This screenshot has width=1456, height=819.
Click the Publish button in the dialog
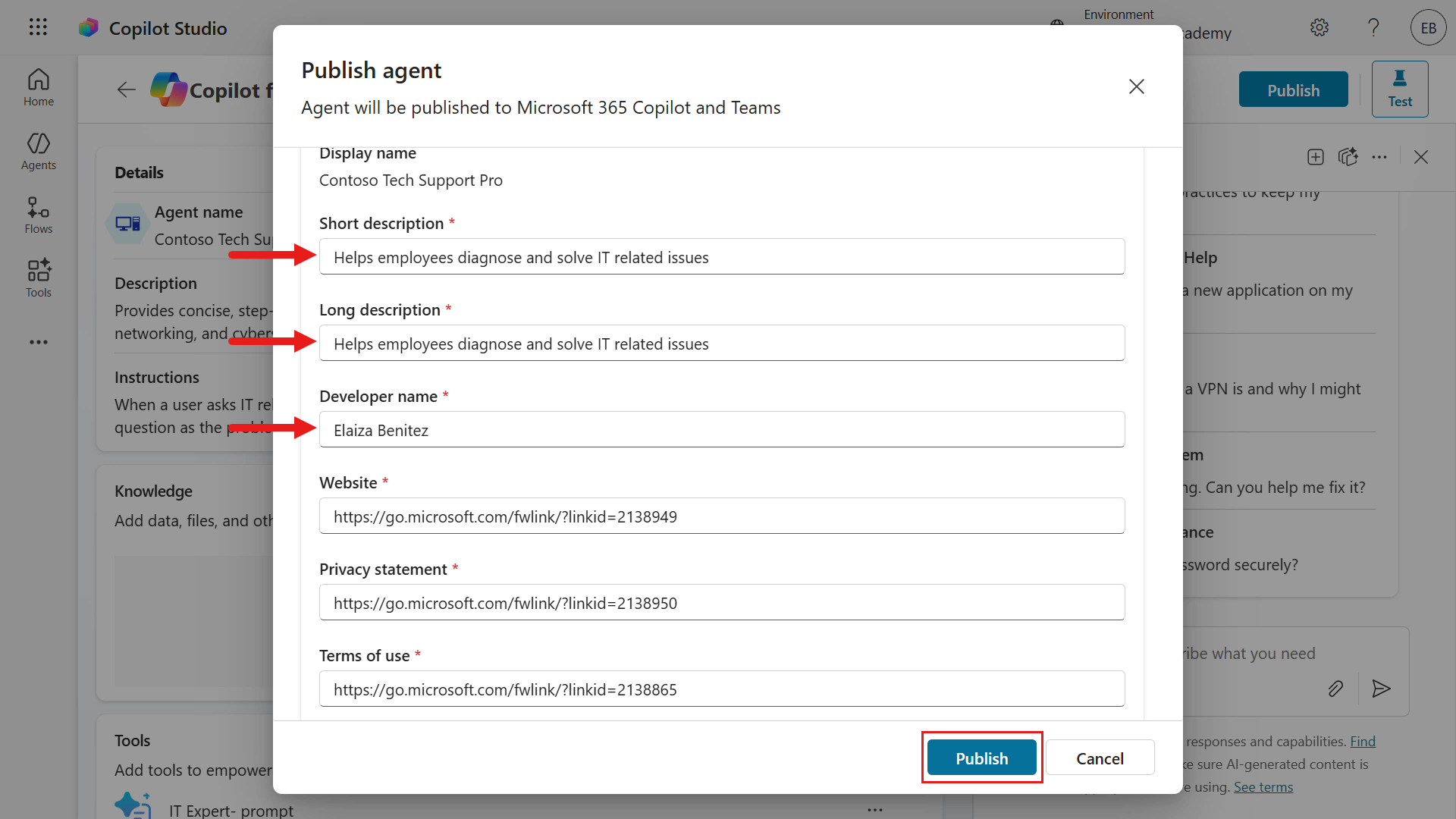981,758
